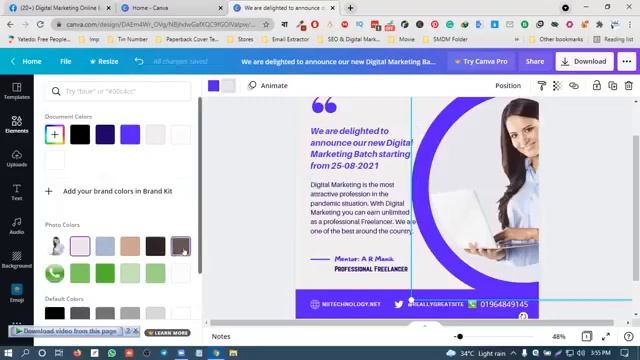Click the purple fill color in toolbar

[x=213, y=85]
